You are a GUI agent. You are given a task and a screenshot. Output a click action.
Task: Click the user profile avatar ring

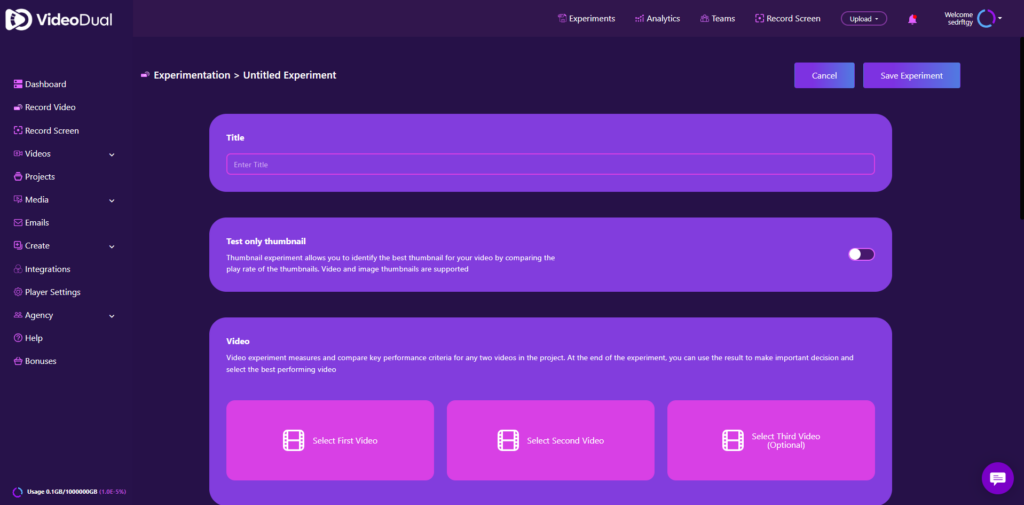tap(986, 19)
